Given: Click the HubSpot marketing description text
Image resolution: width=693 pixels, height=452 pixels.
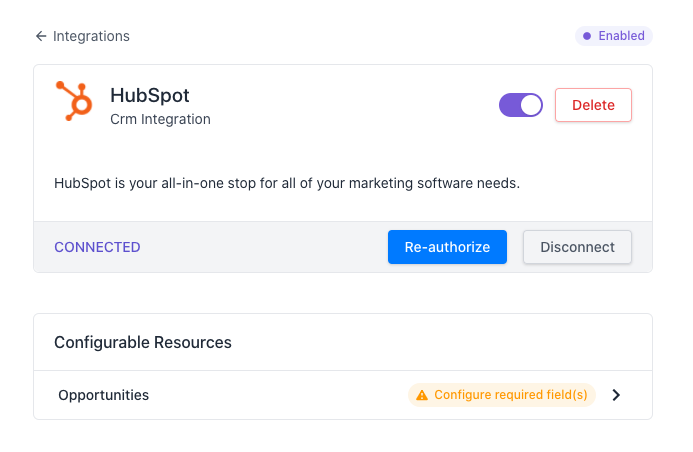Looking at the screenshot, I should [287, 183].
